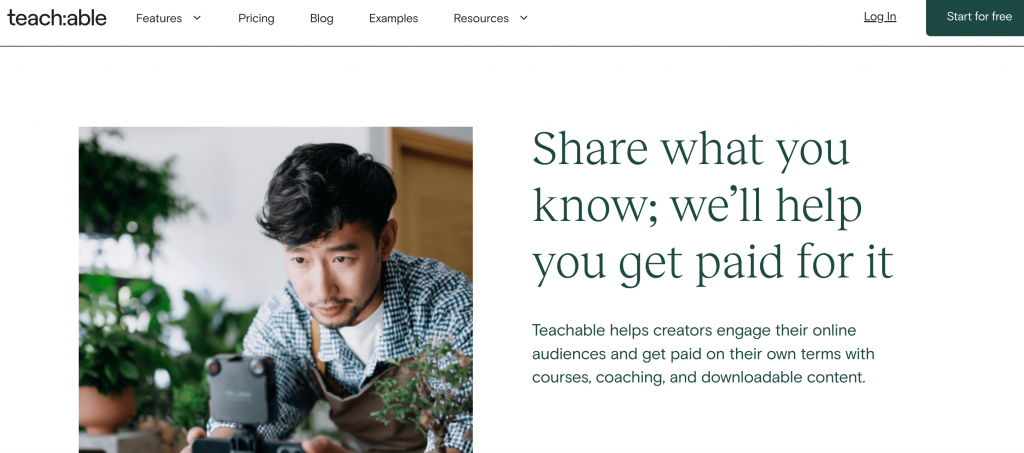The image size is (1024, 453).
Task: Click the teach:able logo
Action: (x=57, y=17)
